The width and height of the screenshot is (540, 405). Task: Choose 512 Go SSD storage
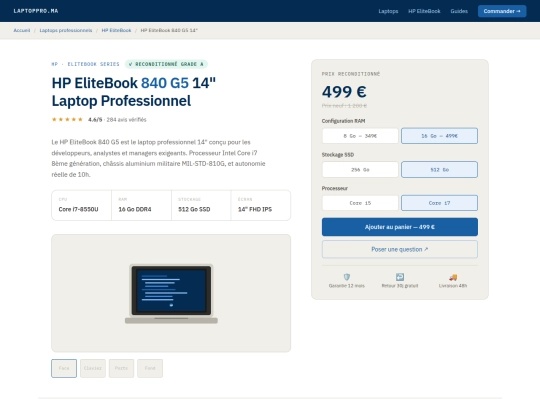coord(439,169)
